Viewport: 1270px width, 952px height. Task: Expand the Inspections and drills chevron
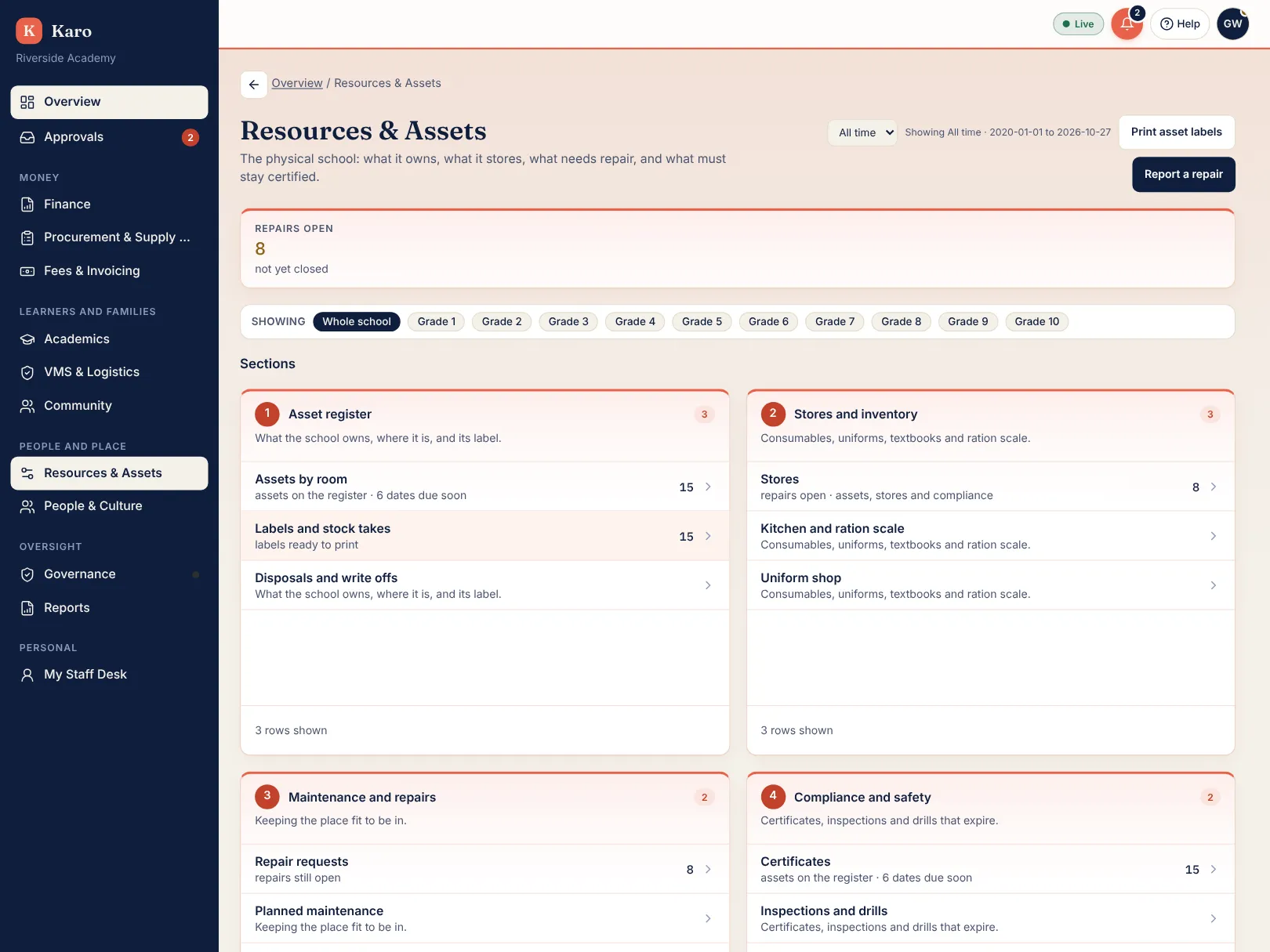[1214, 918]
